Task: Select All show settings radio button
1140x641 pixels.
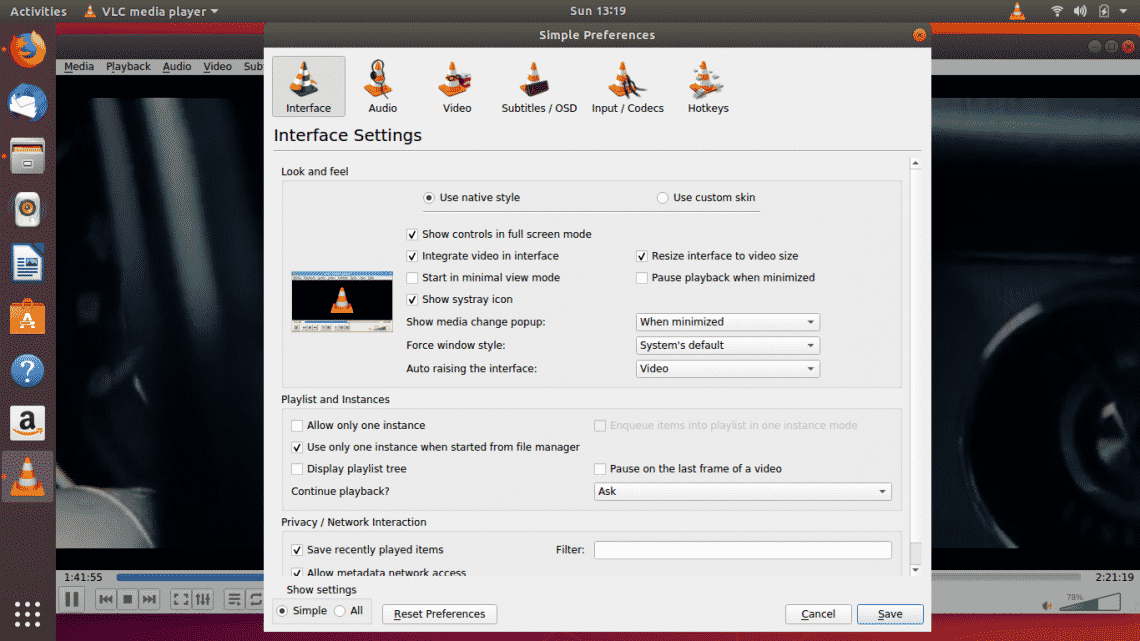Action: 340,611
